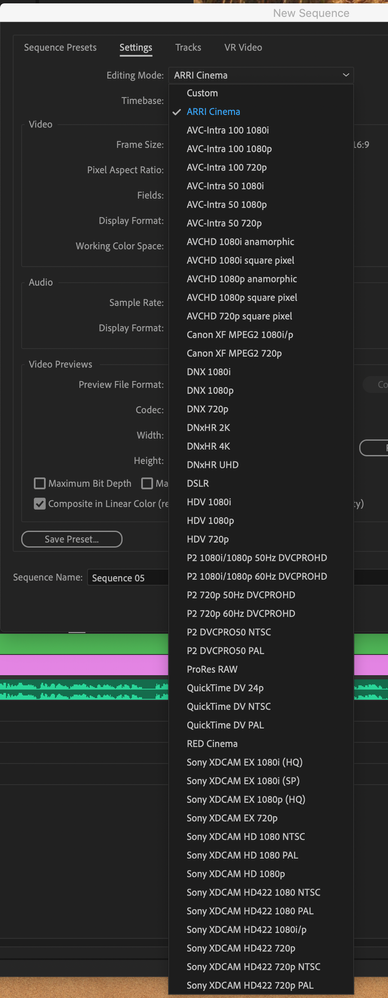
Task: Open the VR Video tab
Action: (243, 48)
